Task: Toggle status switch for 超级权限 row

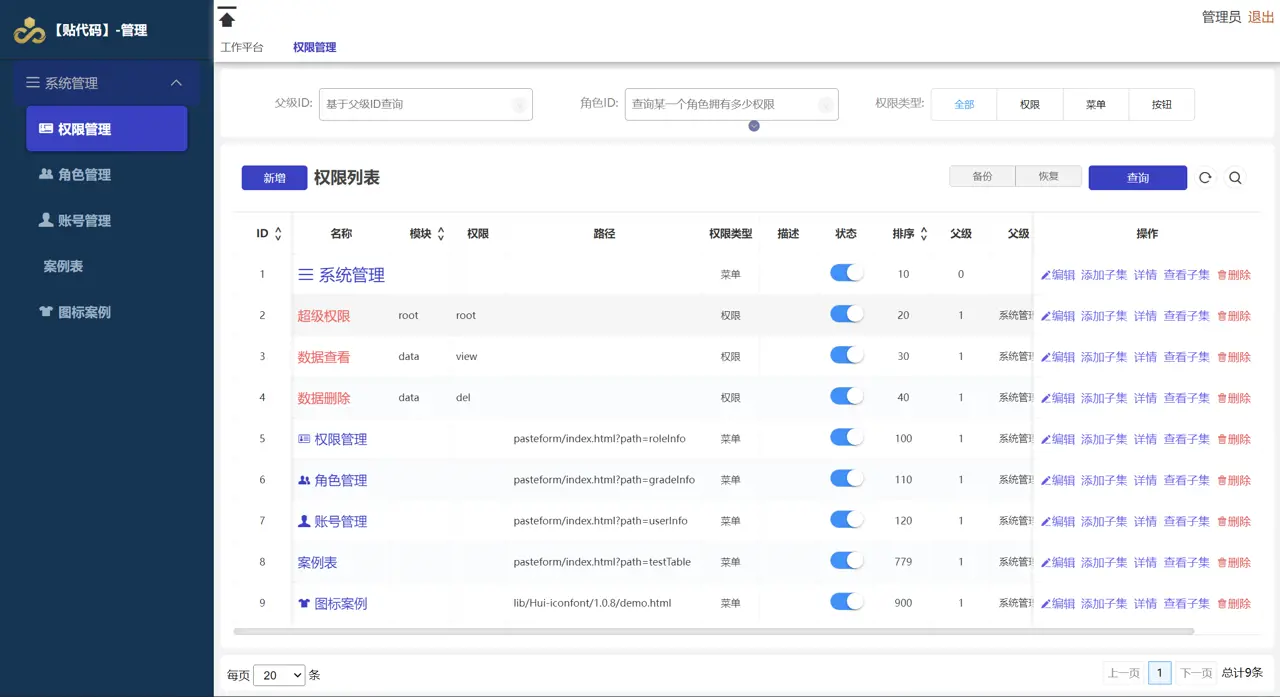Action: coord(847,314)
